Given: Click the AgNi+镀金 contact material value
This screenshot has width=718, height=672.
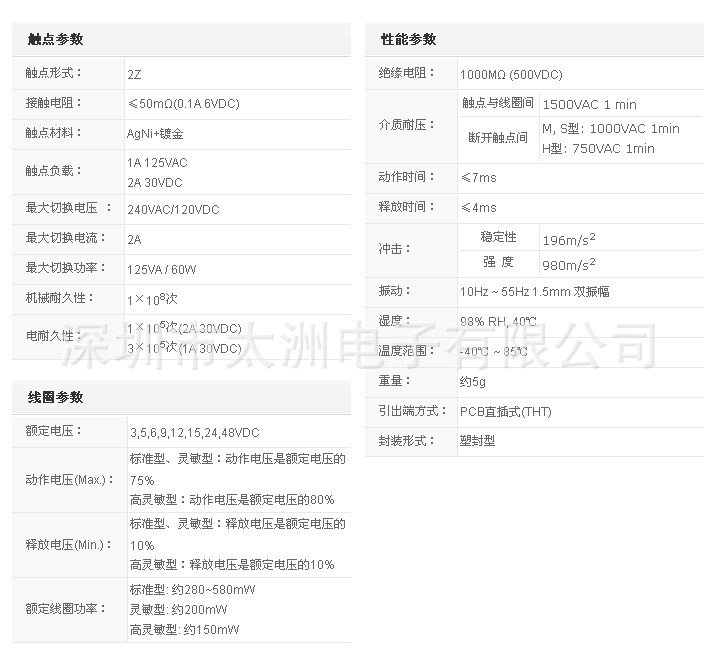Looking at the screenshot, I should click(x=160, y=133).
